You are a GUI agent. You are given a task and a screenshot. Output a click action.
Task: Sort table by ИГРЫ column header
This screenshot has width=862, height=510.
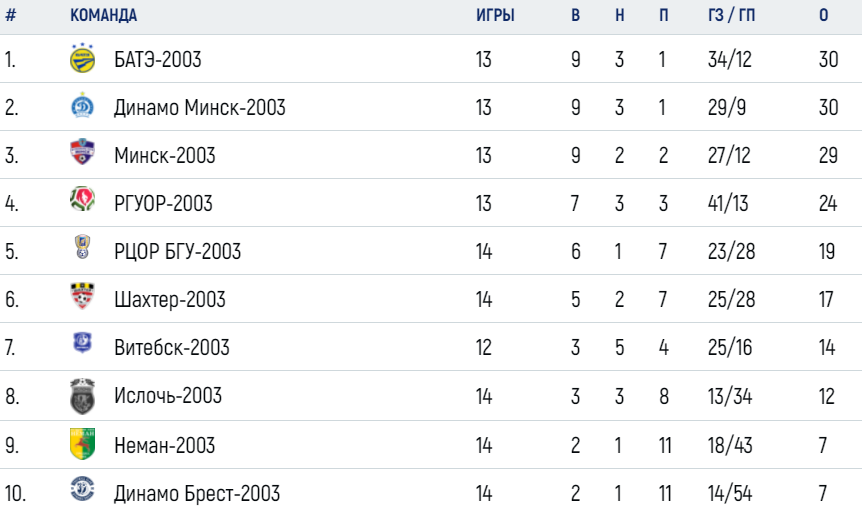(x=495, y=15)
